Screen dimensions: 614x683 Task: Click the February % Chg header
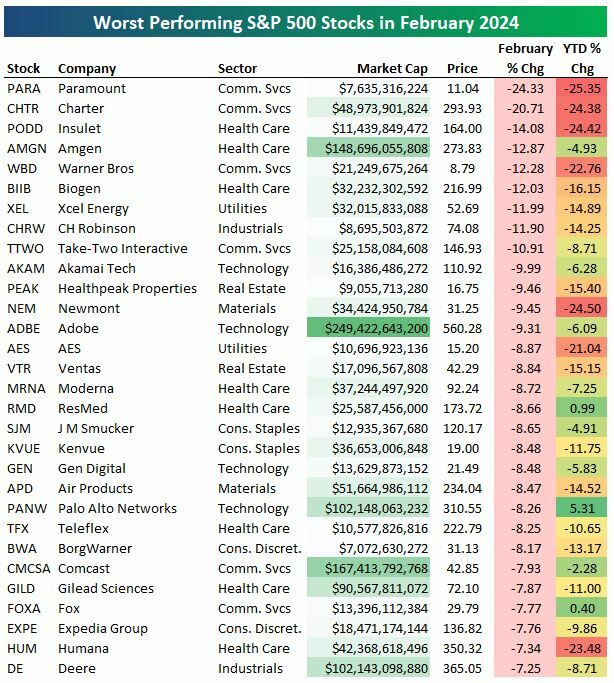(x=525, y=58)
